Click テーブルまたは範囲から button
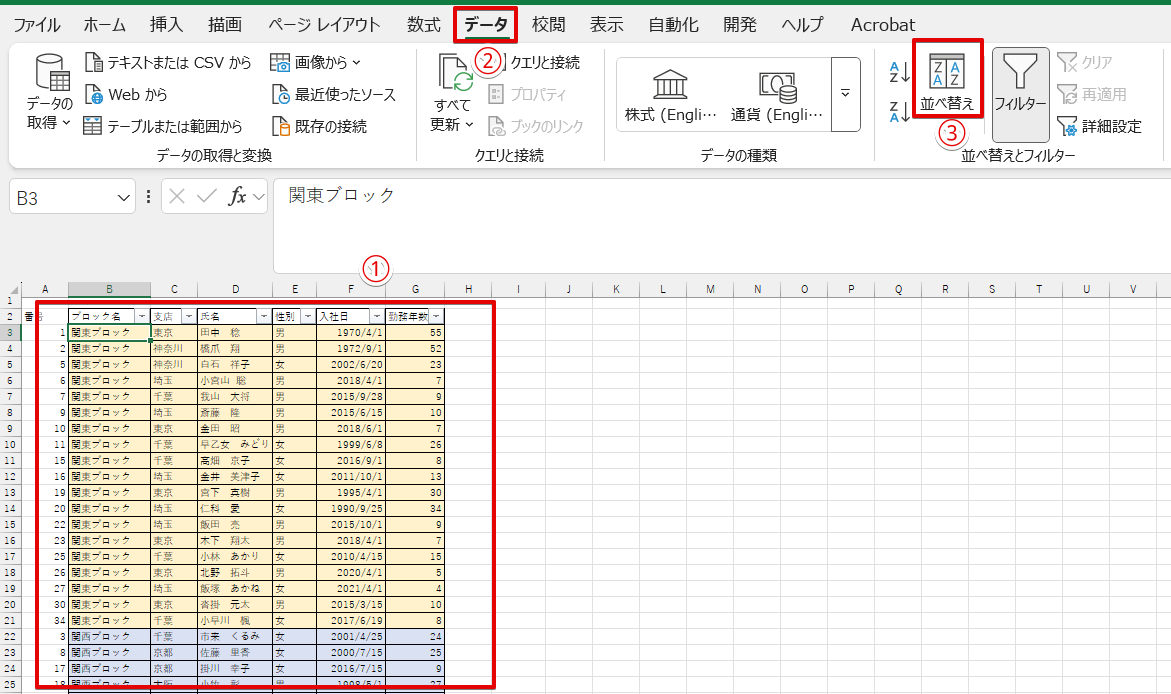The height and width of the screenshot is (694, 1171). [x=163, y=126]
